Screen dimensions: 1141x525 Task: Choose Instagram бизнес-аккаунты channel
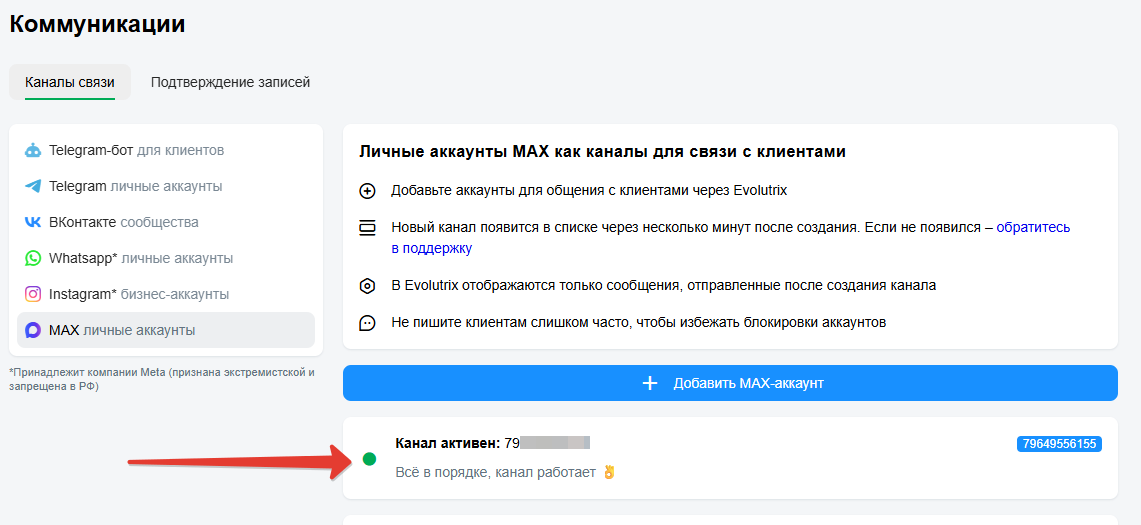click(139, 295)
